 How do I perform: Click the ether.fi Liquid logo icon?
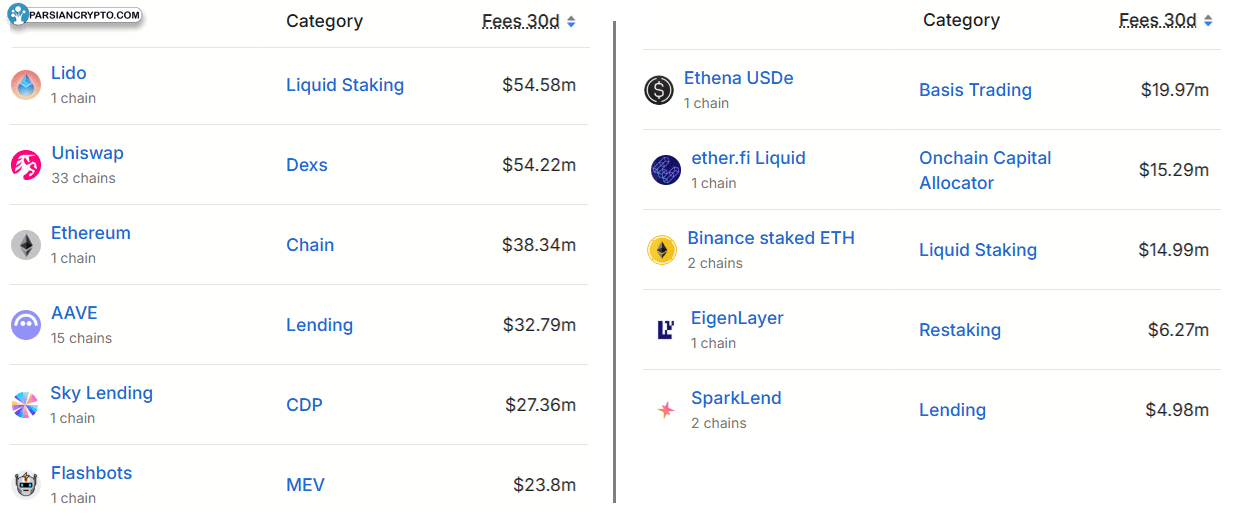(x=666, y=170)
